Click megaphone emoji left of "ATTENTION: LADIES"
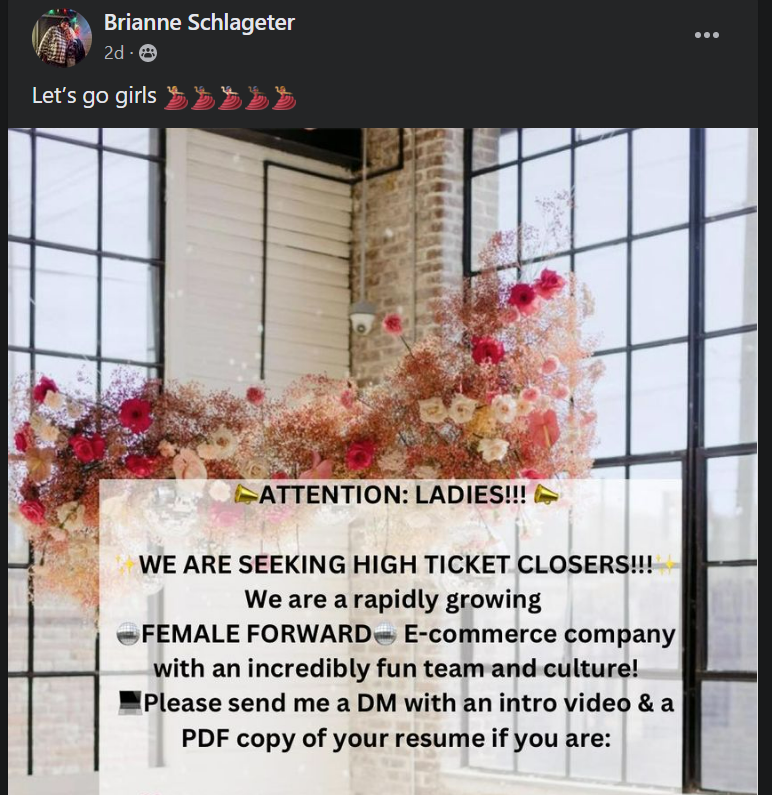This screenshot has height=795, width=772. click(246, 494)
